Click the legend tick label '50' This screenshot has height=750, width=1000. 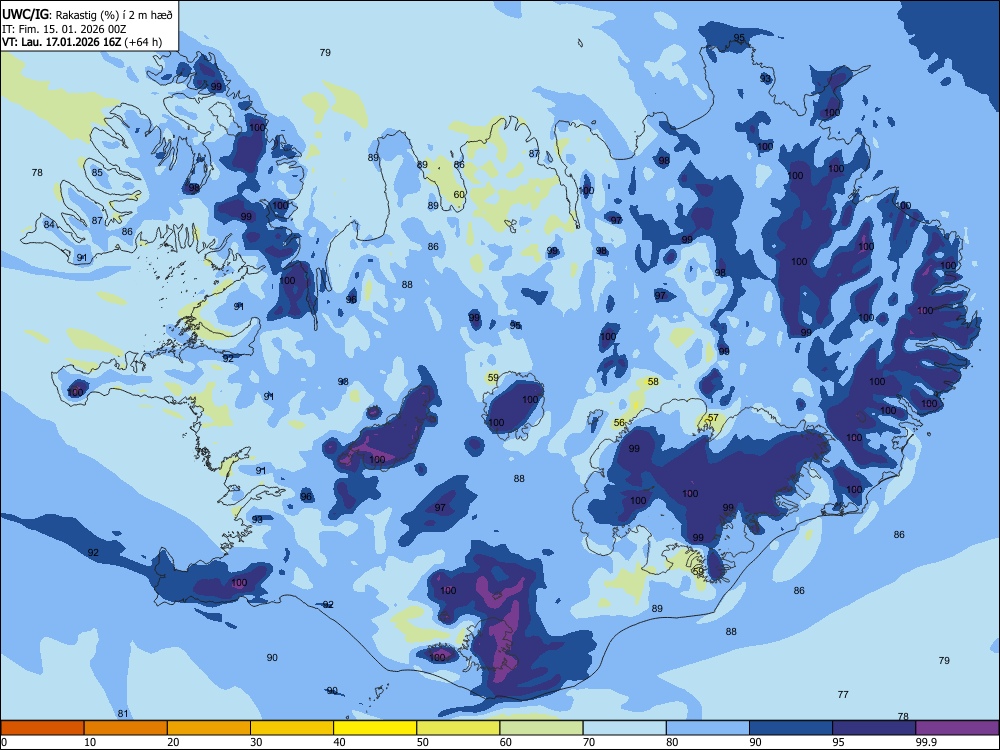pos(423,742)
